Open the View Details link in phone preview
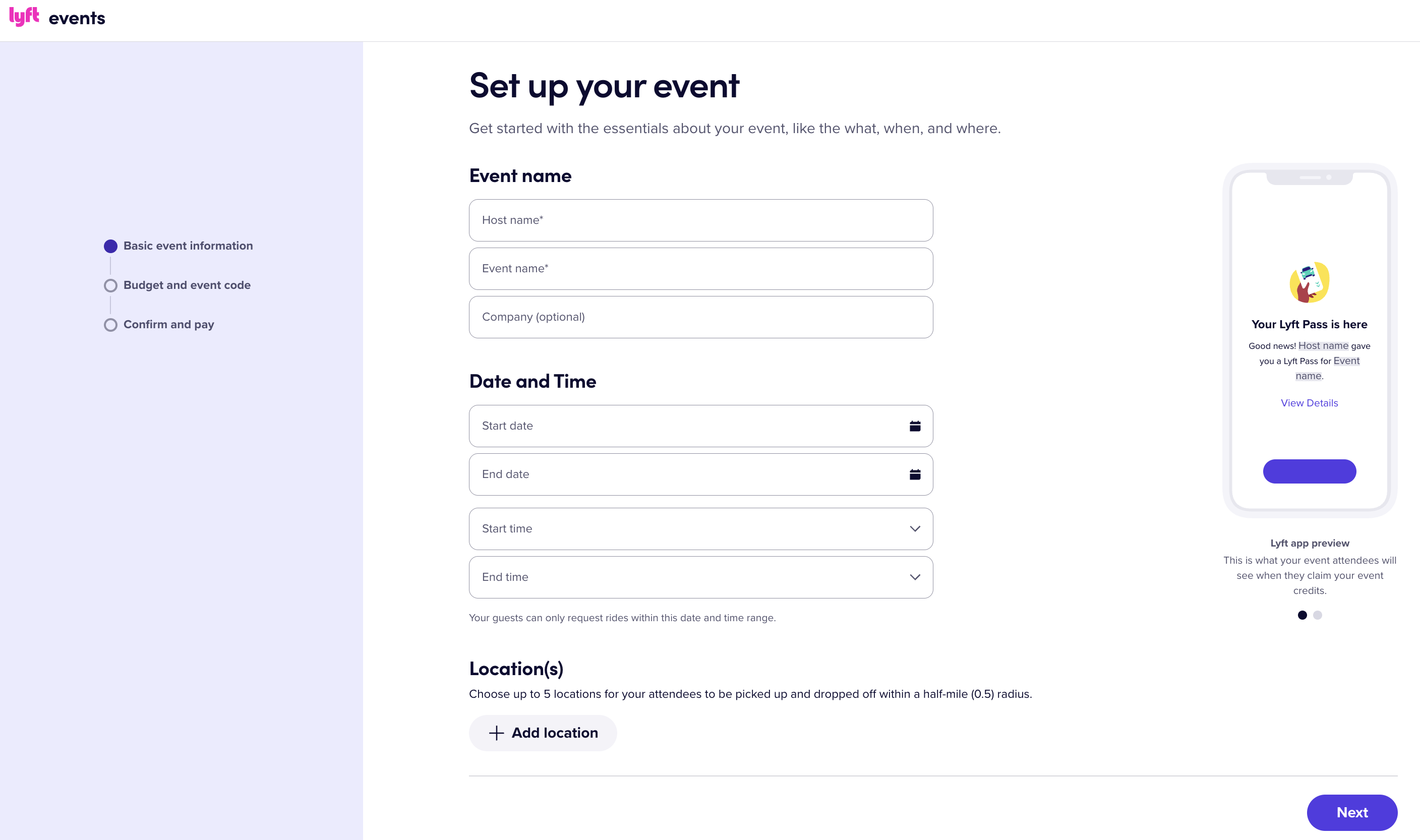 click(1309, 402)
